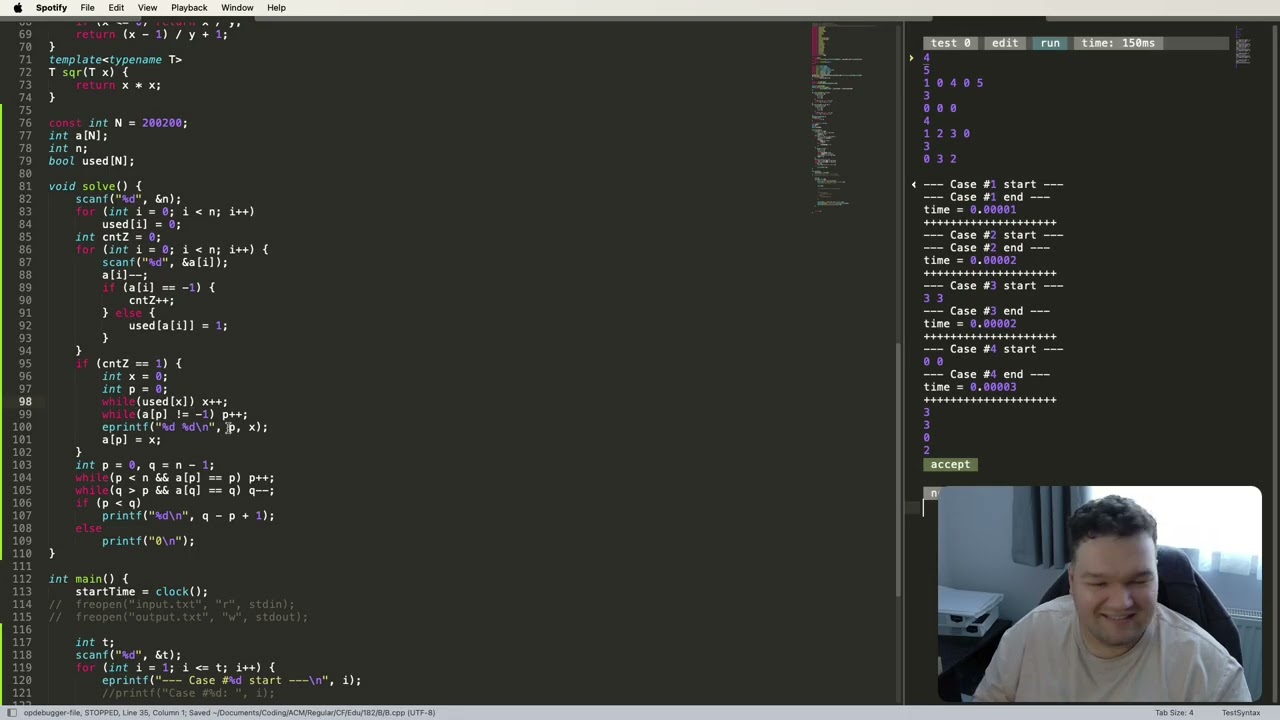Open the 'Tab Size: 4' selector
This screenshot has height=720, width=1280.
point(1174,713)
